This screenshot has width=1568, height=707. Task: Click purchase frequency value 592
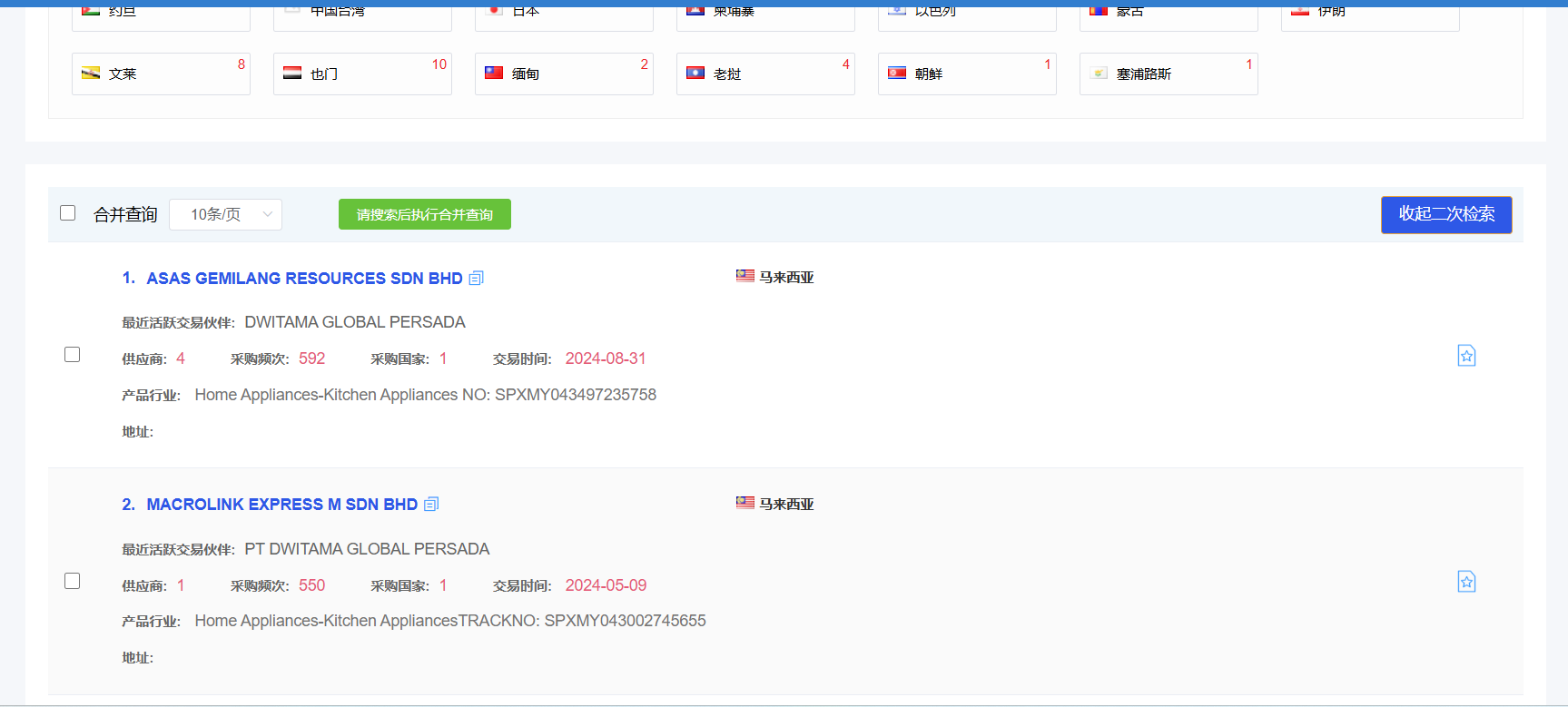click(311, 358)
